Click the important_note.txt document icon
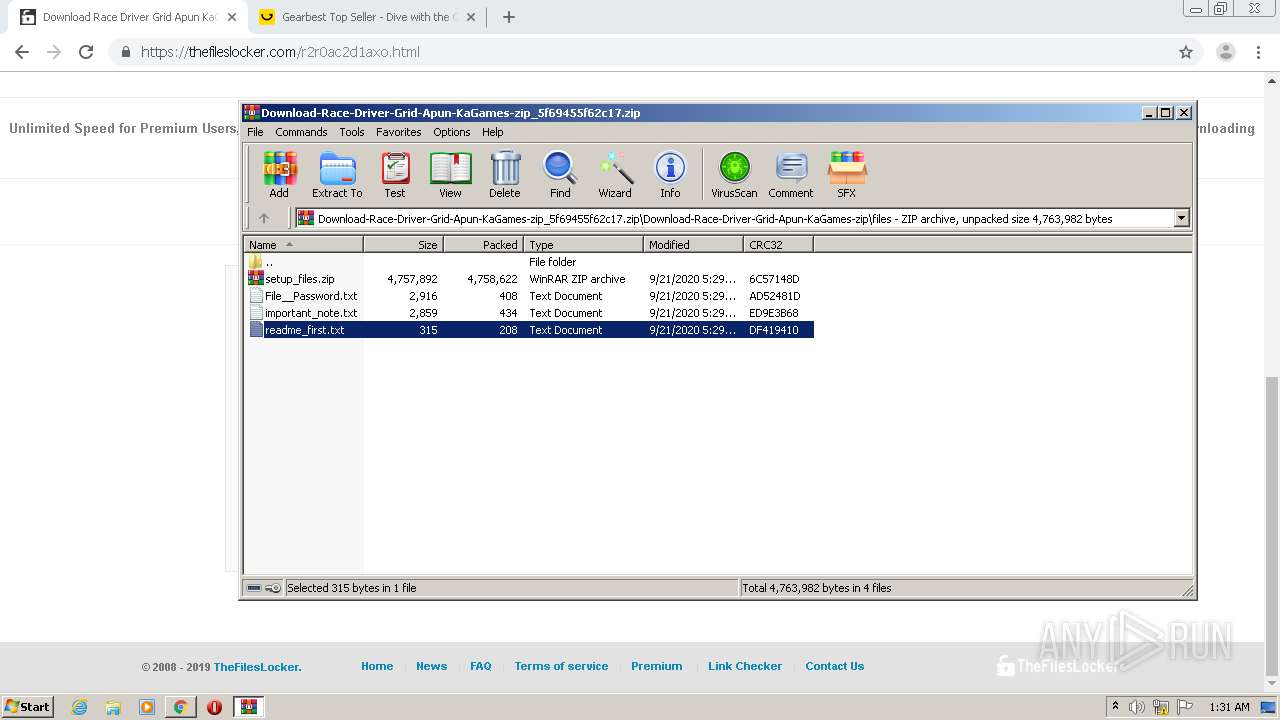This screenshot has height=720, width=1280. click(x=256, y=313)
